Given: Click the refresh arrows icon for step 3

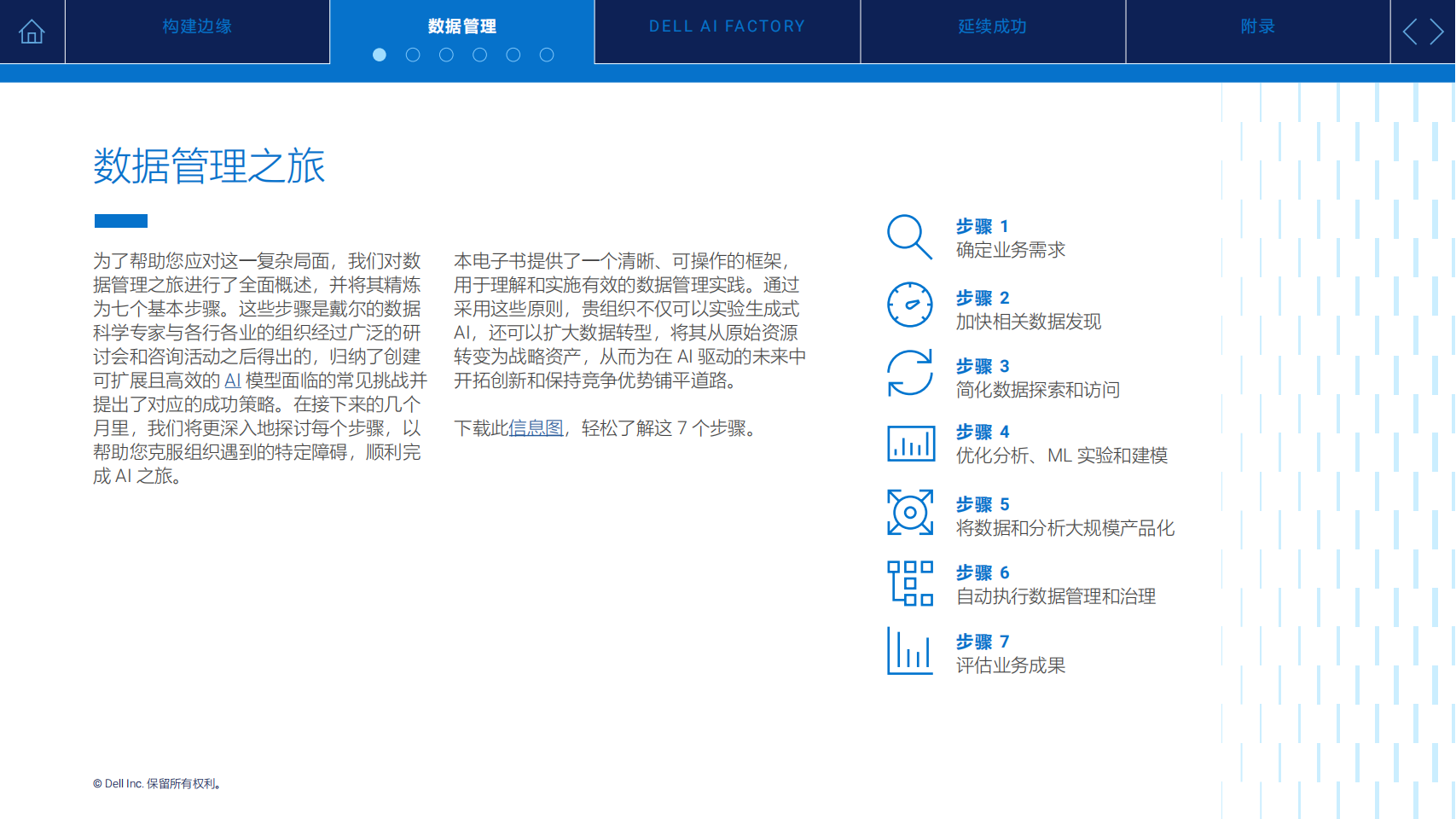Looking at the screenshot, I should click(909, 373).
